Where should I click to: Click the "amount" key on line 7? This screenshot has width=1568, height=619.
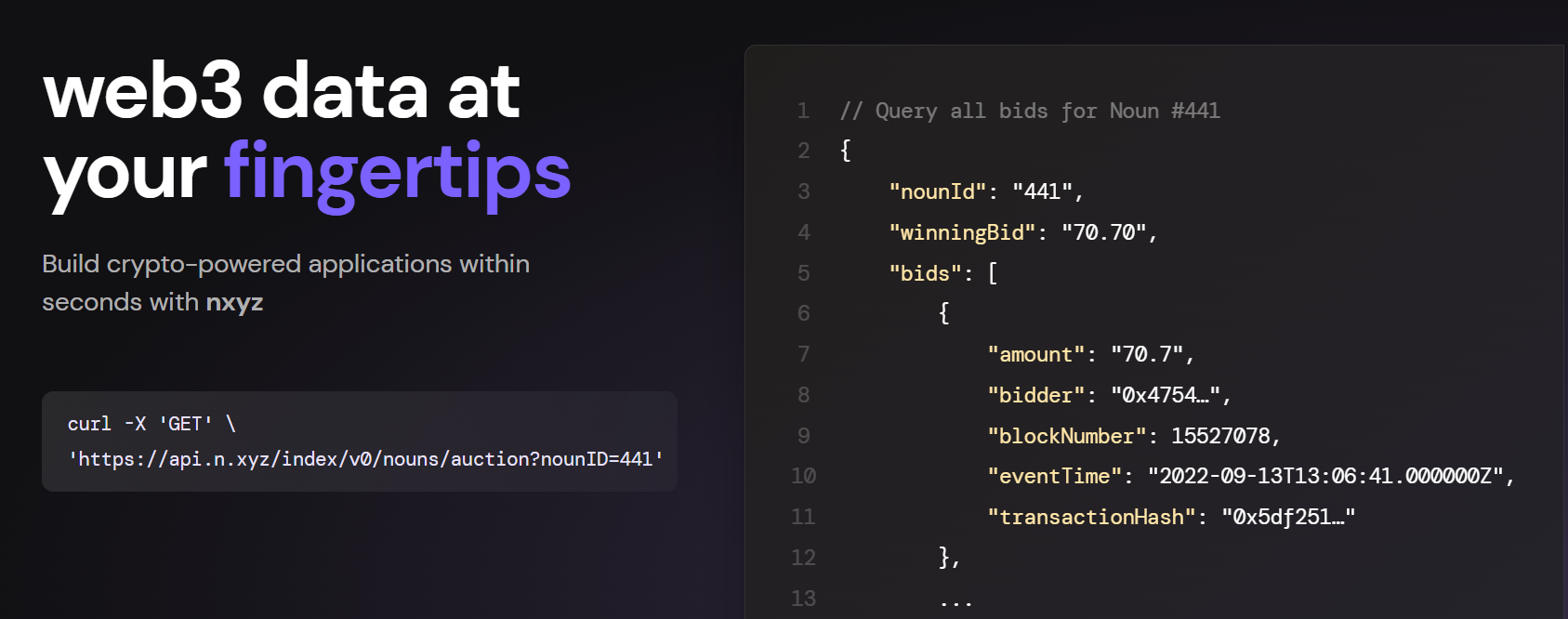[x=1035, y=355]
